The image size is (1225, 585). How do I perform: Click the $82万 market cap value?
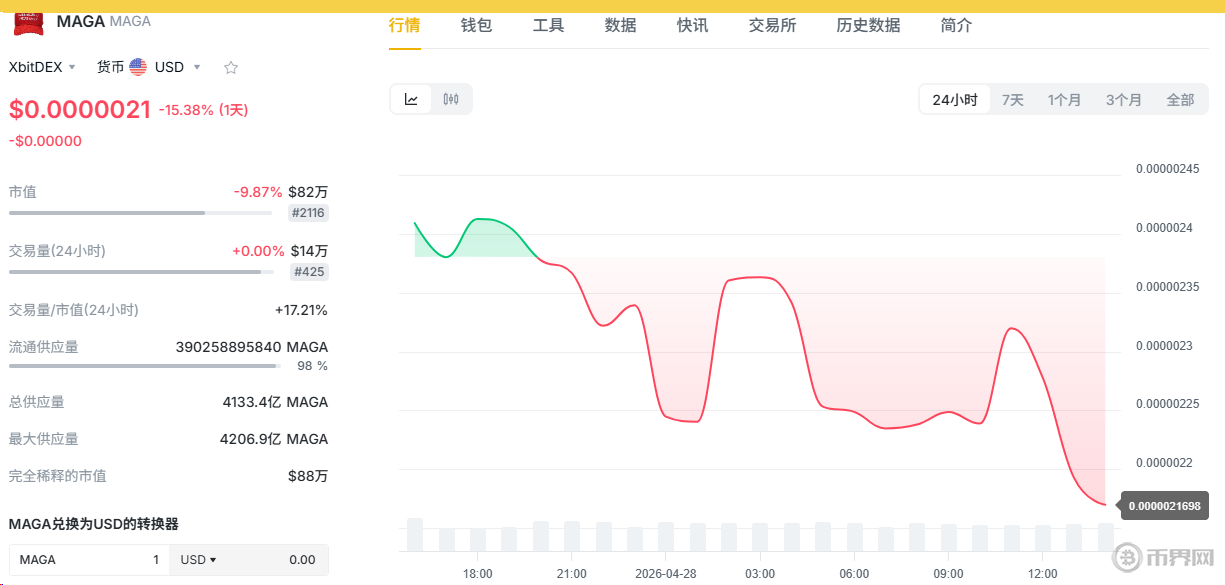click(308, 191)
